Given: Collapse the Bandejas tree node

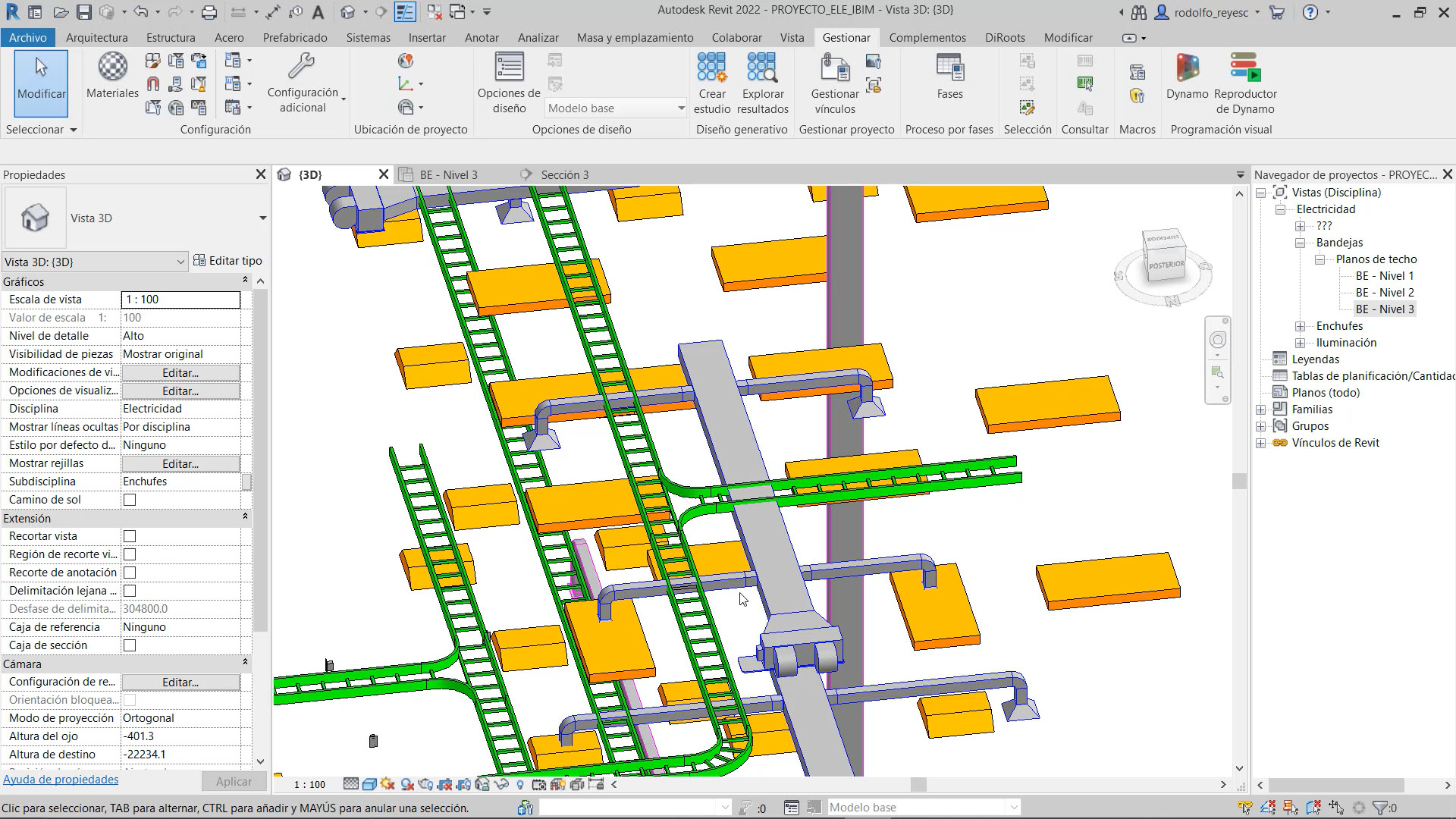Looking at the screenshot, I should click(x=1299, y=243).
